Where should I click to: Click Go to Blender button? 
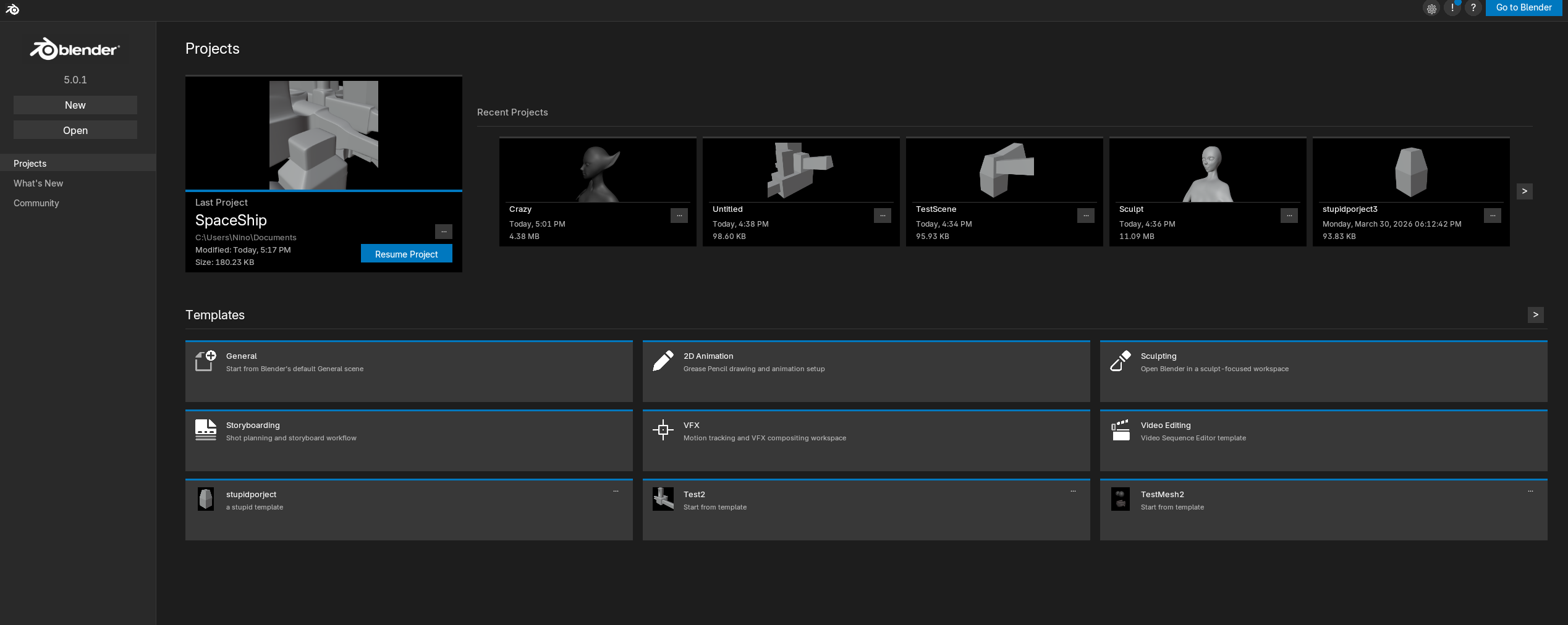coord(1524,7)
